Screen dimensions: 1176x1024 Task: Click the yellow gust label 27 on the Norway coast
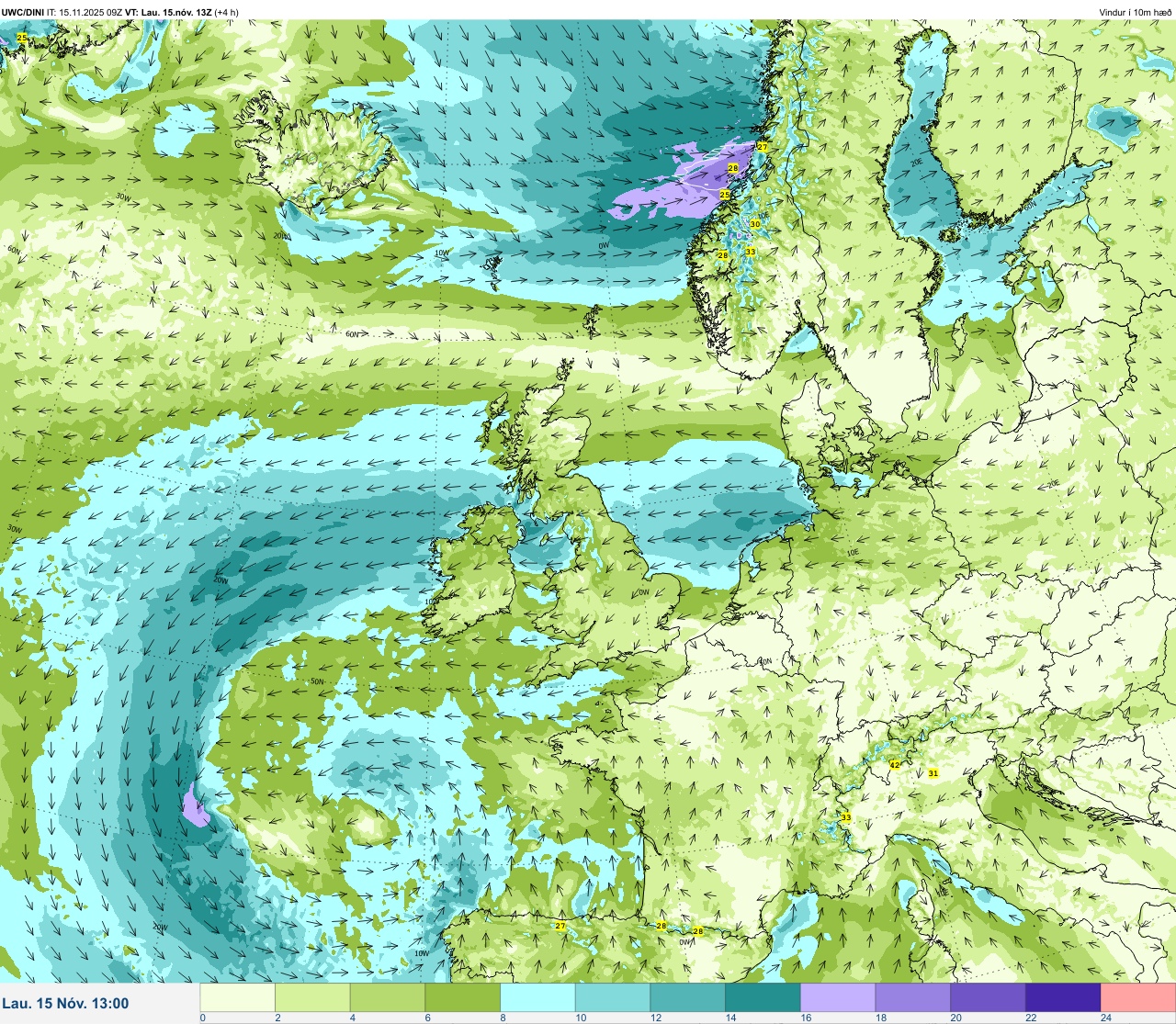tap(763, 147)
